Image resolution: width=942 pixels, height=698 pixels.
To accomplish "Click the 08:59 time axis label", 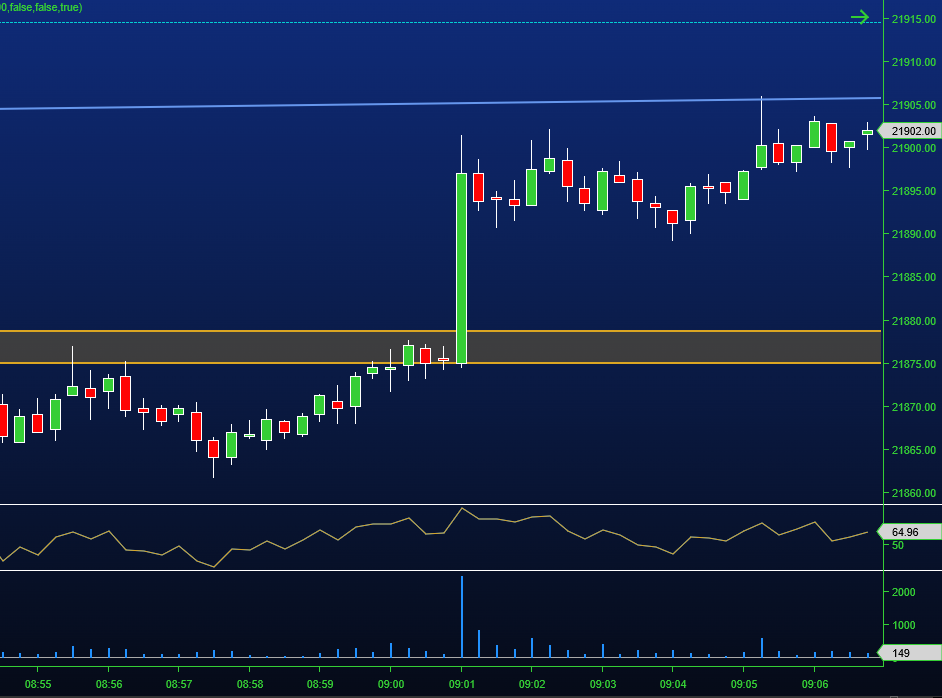I will [320, 684].
